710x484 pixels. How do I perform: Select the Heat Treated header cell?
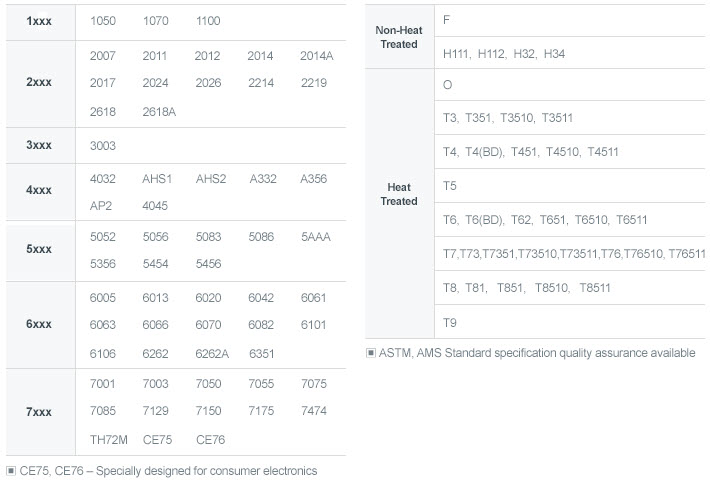pos(399,194)
